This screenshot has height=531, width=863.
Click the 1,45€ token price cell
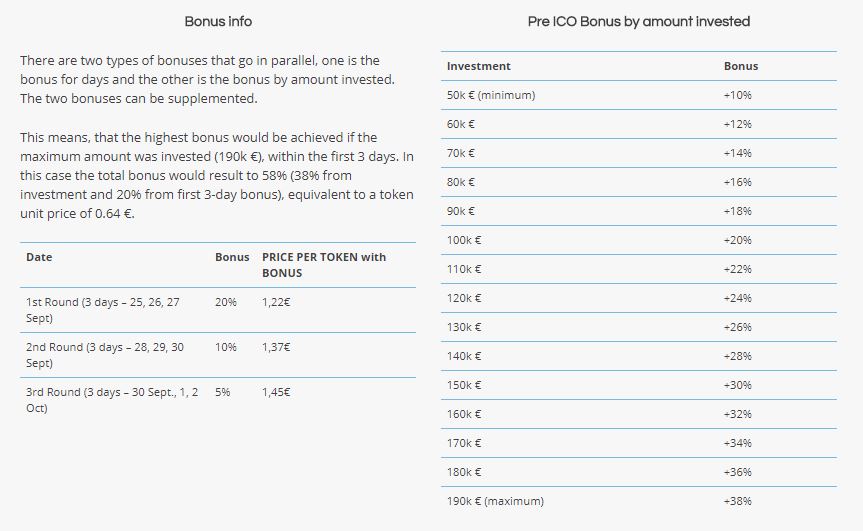[276, 392]
